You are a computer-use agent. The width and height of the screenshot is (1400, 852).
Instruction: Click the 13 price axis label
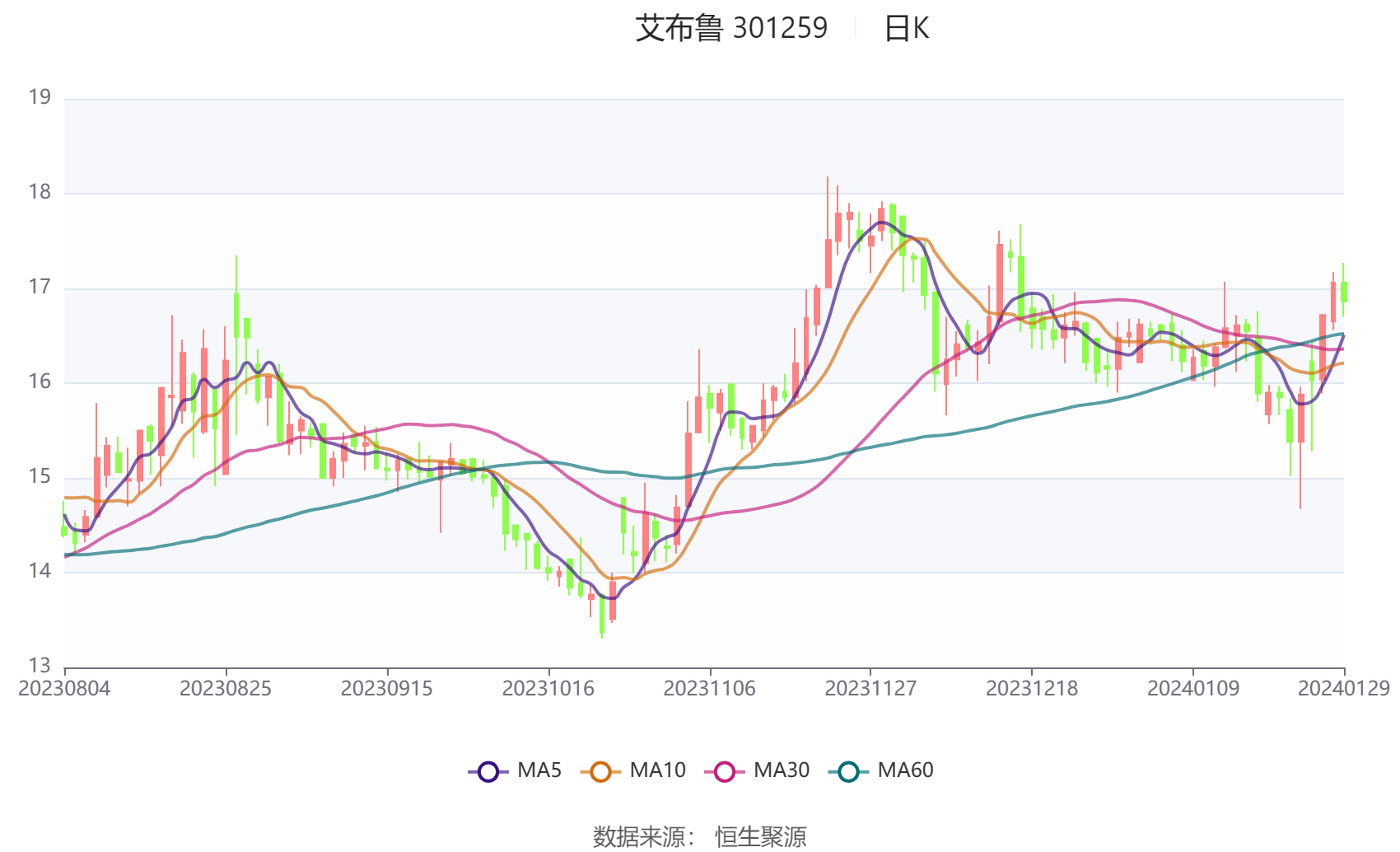pos(40,666)
